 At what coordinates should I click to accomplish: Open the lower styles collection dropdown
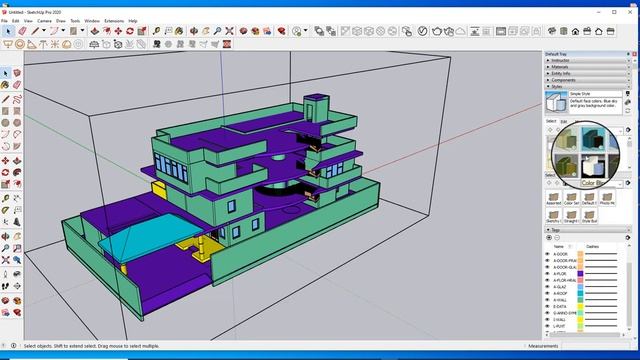pos(621,184)
